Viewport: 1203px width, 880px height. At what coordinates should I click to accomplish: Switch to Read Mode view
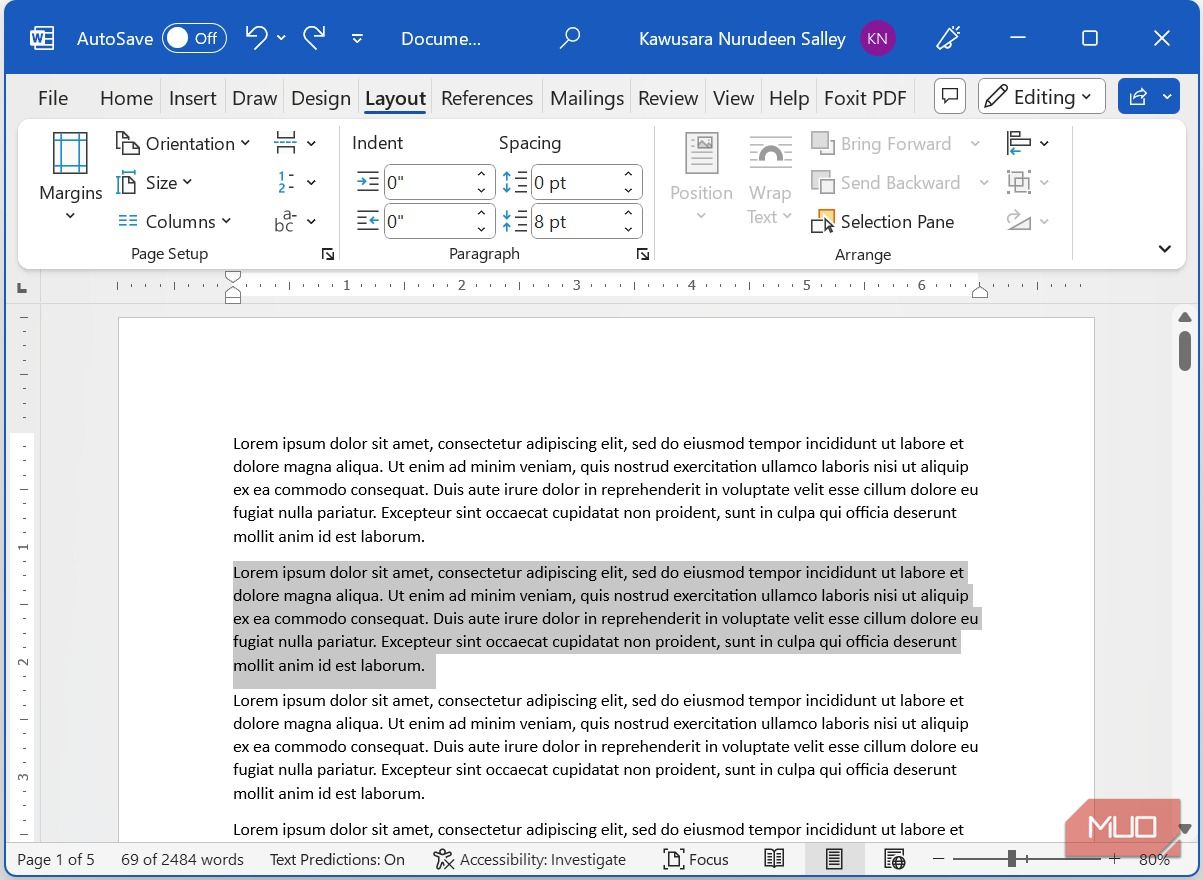[774, 859]
